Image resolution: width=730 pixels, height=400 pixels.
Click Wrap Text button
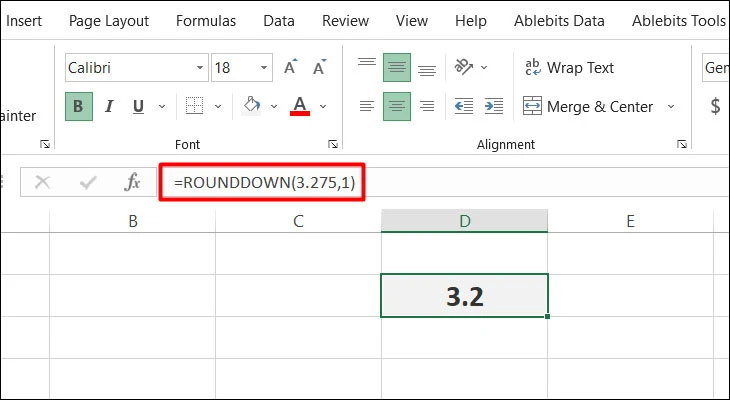coord(569,68)
